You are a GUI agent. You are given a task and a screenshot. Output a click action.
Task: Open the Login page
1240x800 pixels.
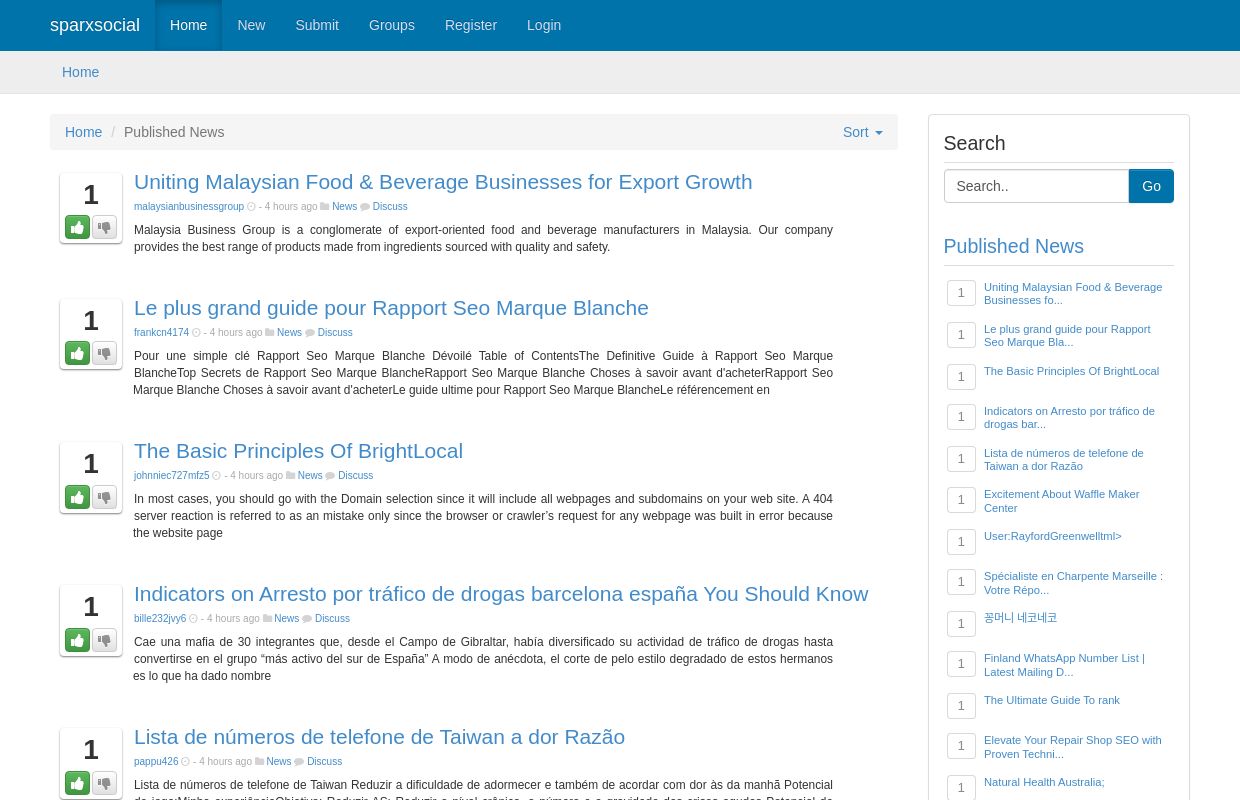544,25
